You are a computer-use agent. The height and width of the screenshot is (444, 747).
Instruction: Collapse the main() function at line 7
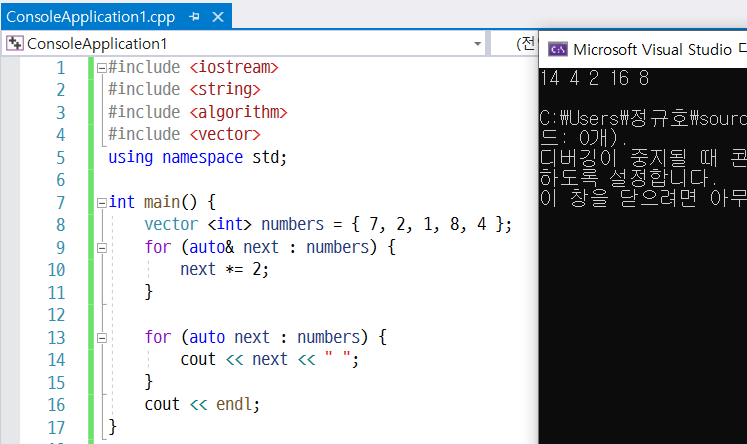pos(101,203)
